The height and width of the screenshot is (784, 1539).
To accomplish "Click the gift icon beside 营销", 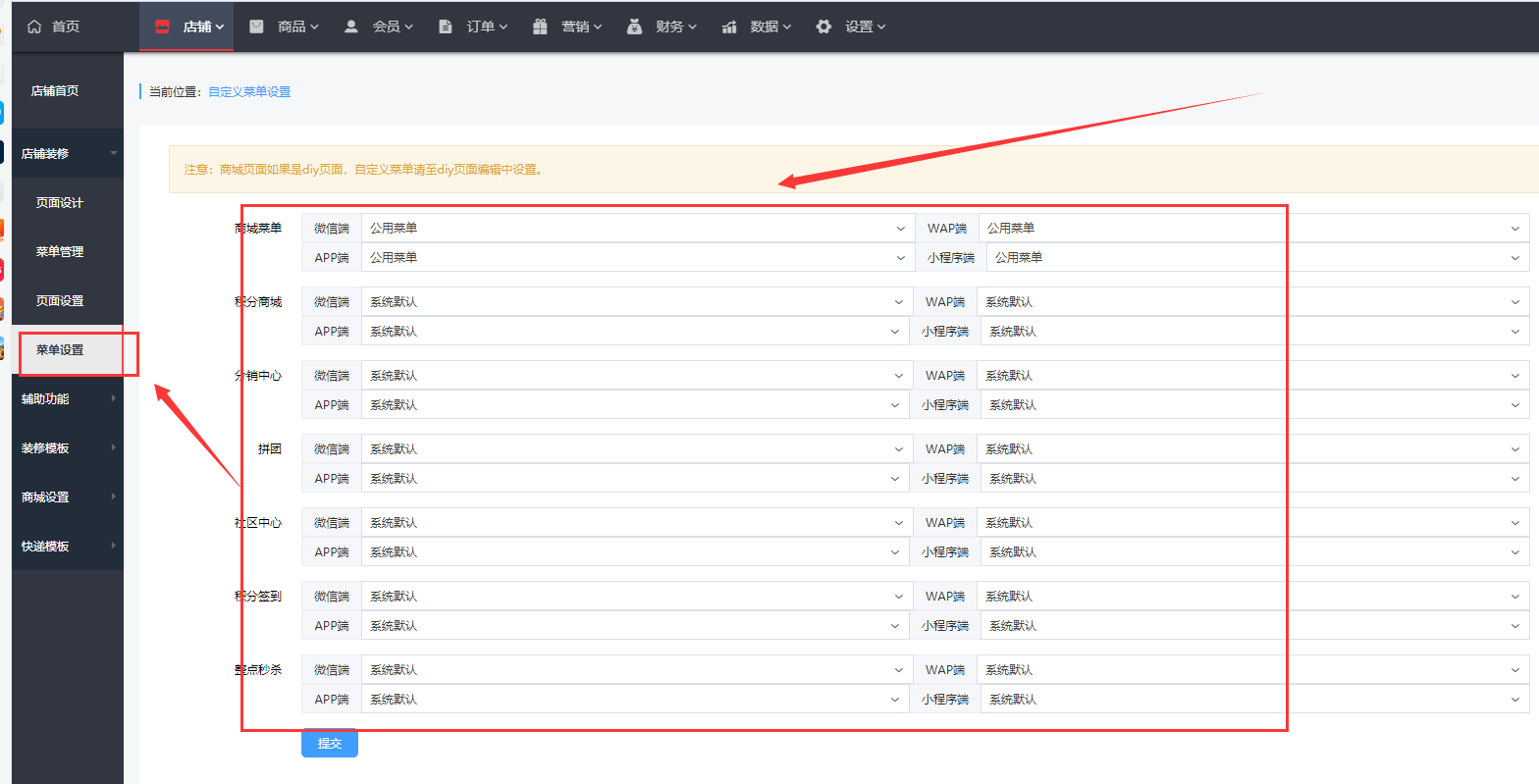I will pyautogui.click(x=540, y=26).
